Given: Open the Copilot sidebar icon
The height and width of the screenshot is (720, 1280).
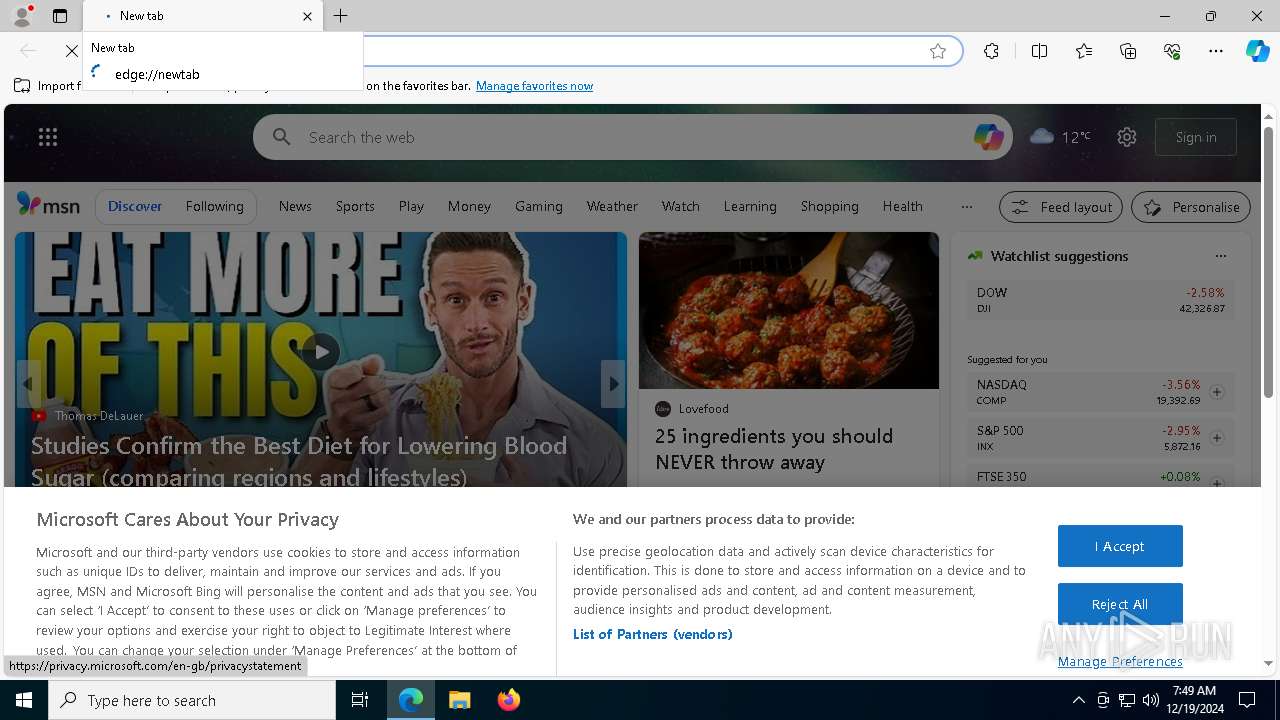Looking at the screenshot, I should pos(1258,51).
